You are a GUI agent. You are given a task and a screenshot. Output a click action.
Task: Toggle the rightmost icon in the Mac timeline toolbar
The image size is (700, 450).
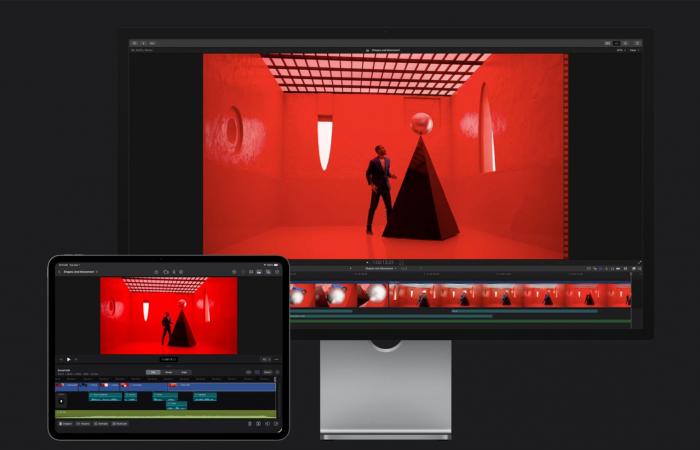[x=638, y=268]
